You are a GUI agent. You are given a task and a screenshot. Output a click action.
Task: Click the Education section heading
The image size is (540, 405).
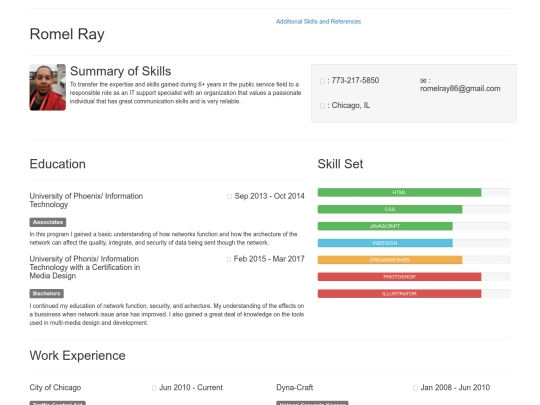pos(58,164)
